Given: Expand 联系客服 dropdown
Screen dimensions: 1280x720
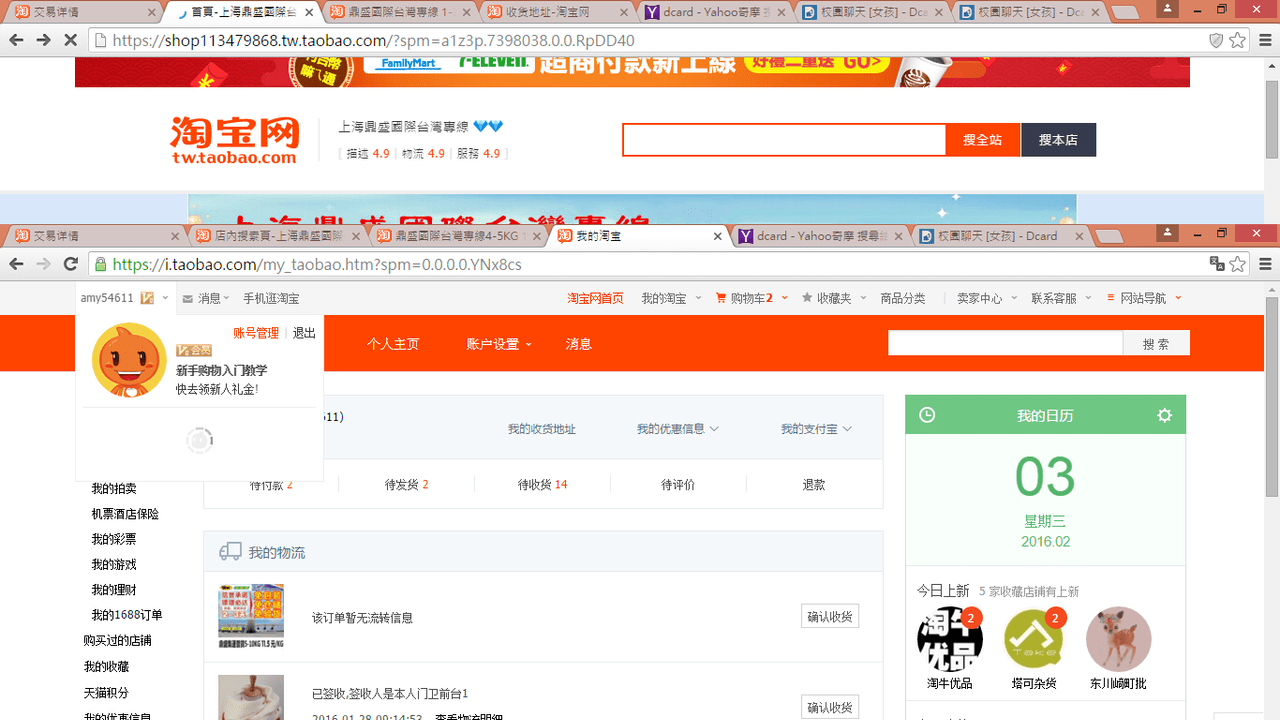Looking at the screenshot, I should [x=1087, y=298].
